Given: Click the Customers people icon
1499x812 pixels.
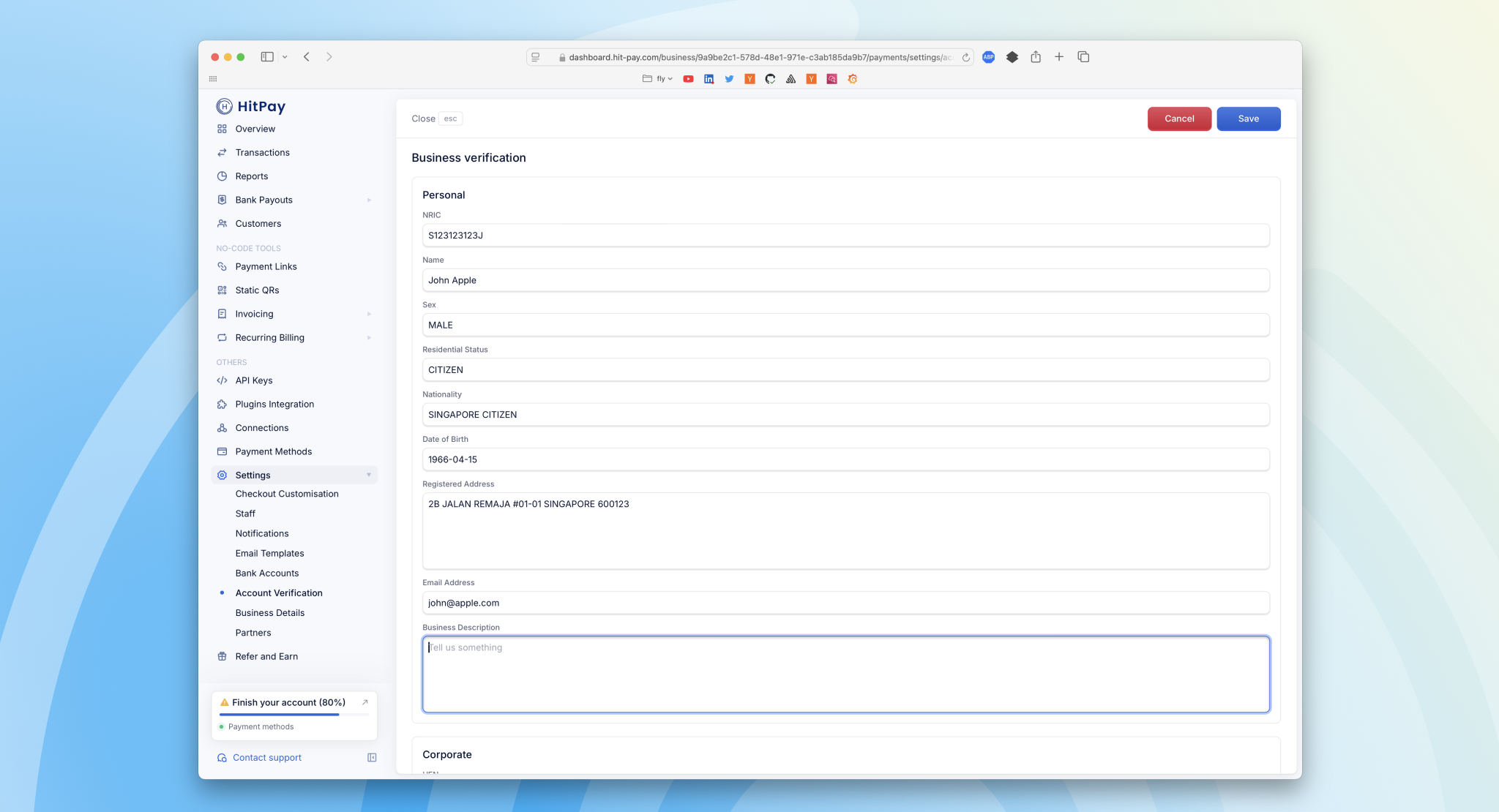Looking at the screenshot, I should click(x=222, y=224).
